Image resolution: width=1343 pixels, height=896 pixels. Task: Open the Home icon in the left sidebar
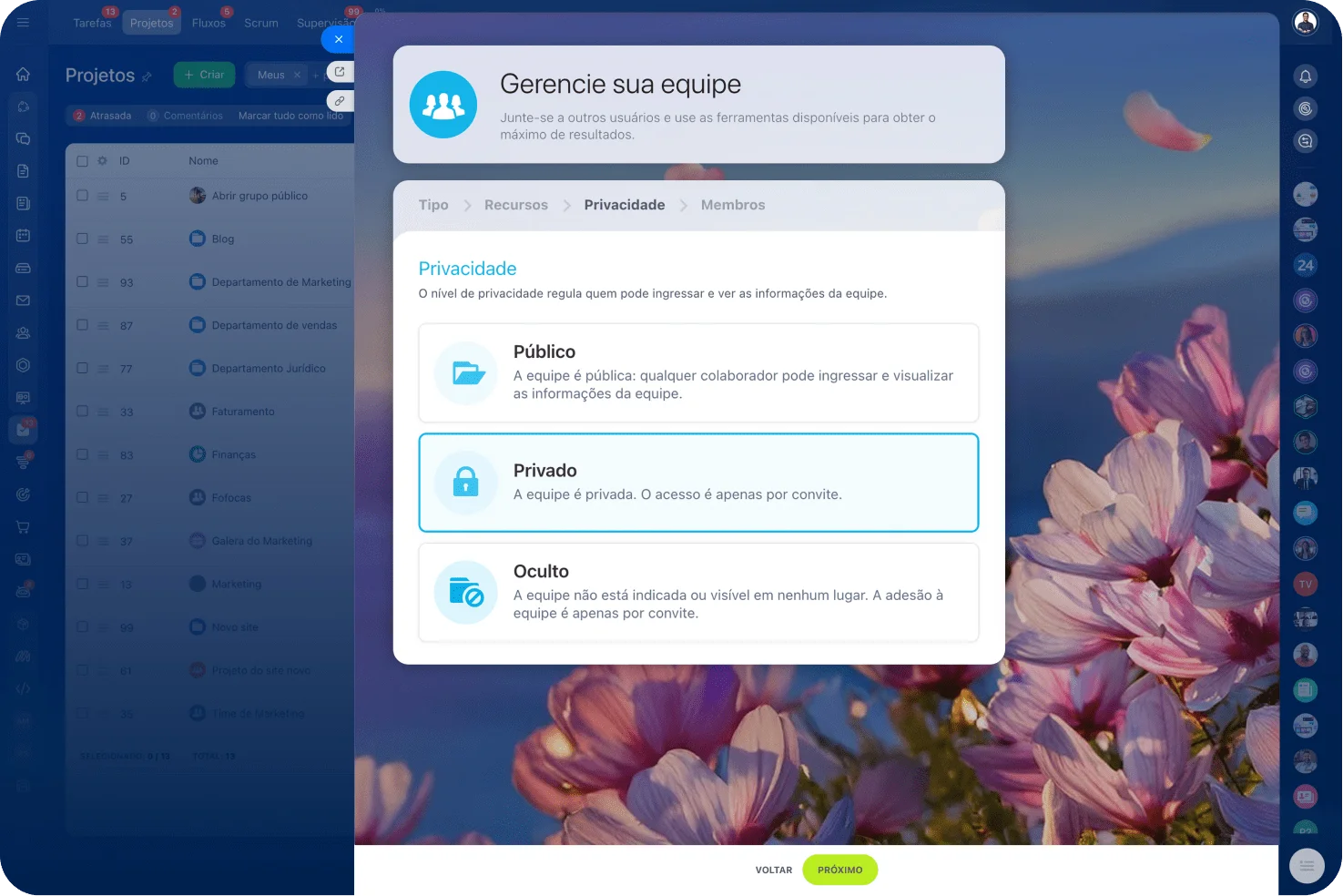point(22,74)
